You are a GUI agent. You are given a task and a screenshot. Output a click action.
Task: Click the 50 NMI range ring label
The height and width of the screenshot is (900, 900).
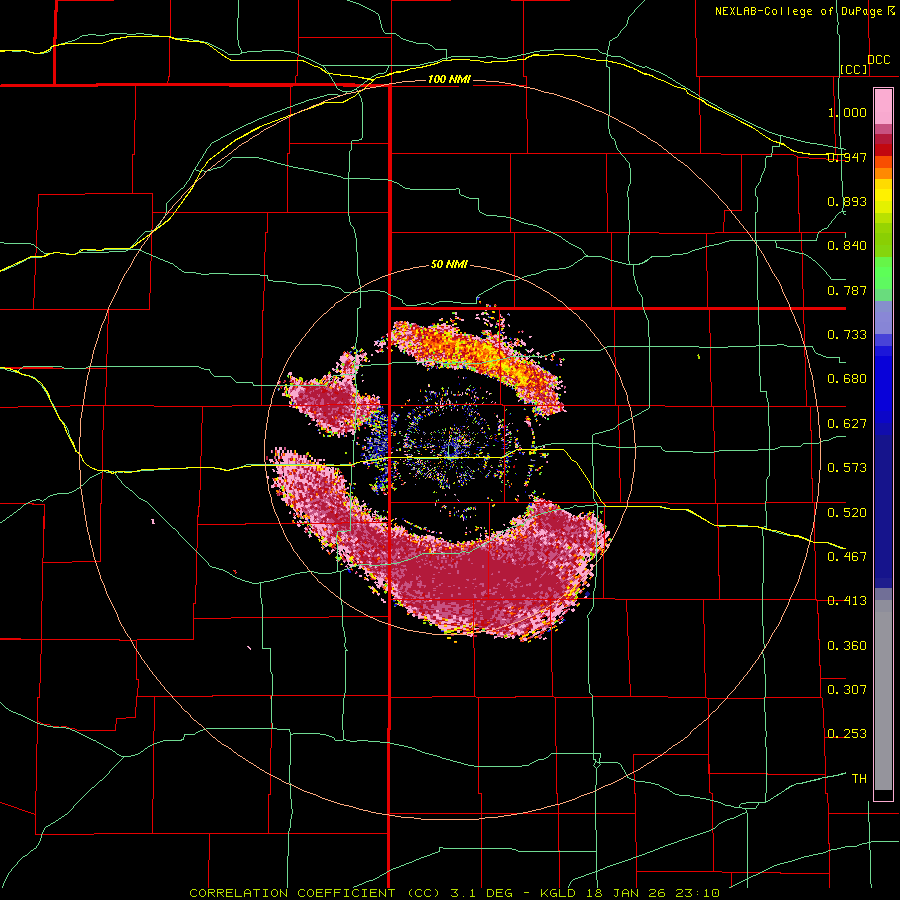tap(449, 265)
